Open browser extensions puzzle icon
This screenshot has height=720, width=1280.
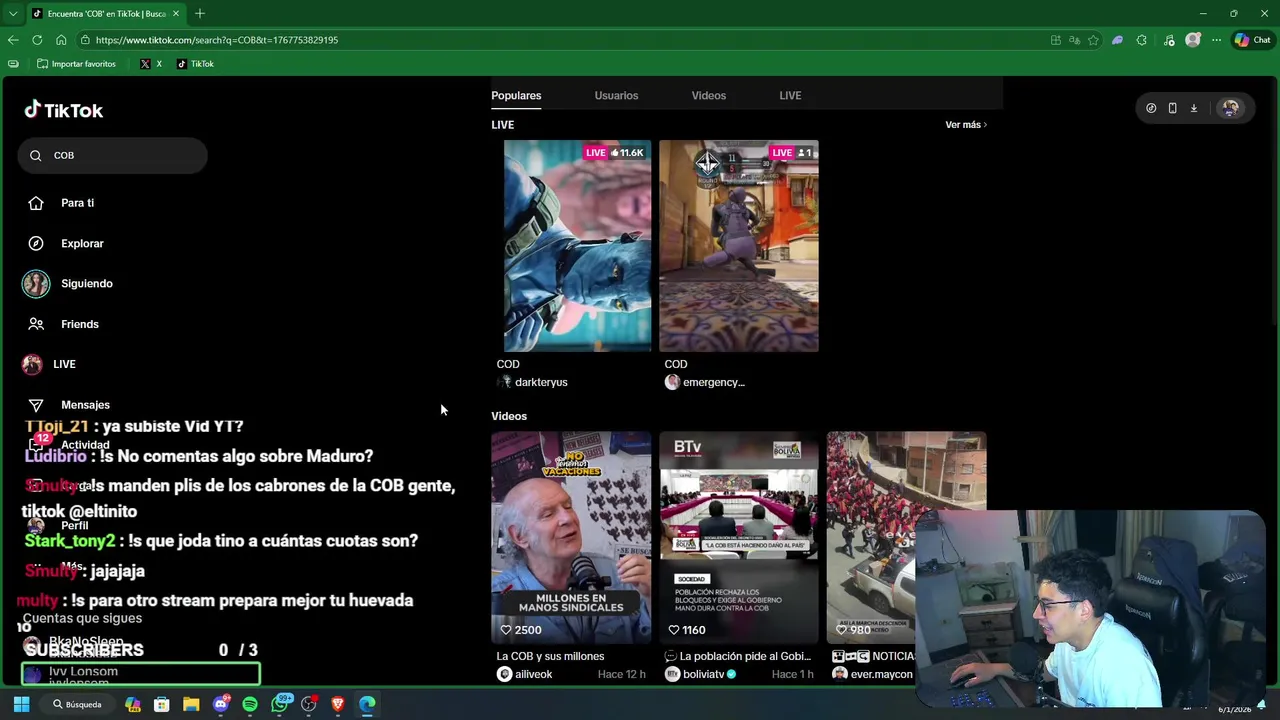[1142, 40]
